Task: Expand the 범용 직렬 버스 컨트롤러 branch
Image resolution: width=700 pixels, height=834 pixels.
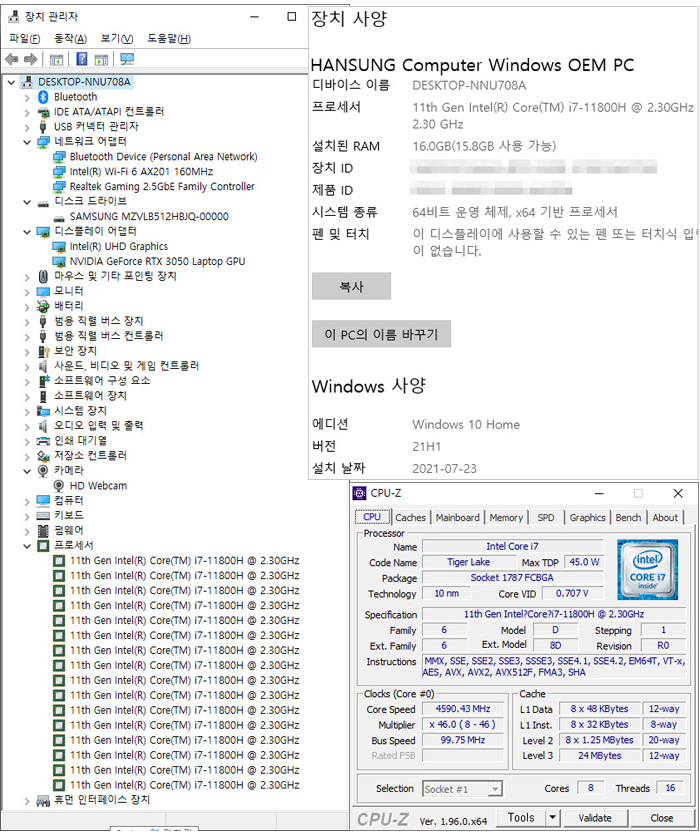Action: (x=27, y=337)
